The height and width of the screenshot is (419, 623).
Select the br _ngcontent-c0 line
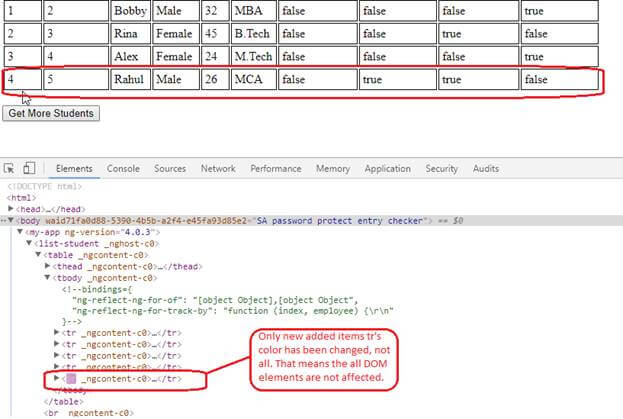click(x=89, y=413)
